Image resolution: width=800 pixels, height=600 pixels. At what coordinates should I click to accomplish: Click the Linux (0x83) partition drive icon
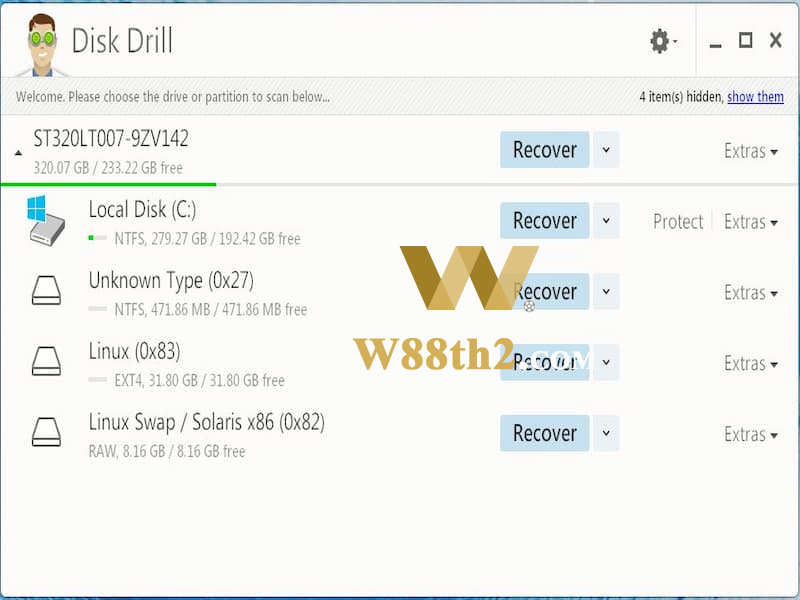click(46, 361)
